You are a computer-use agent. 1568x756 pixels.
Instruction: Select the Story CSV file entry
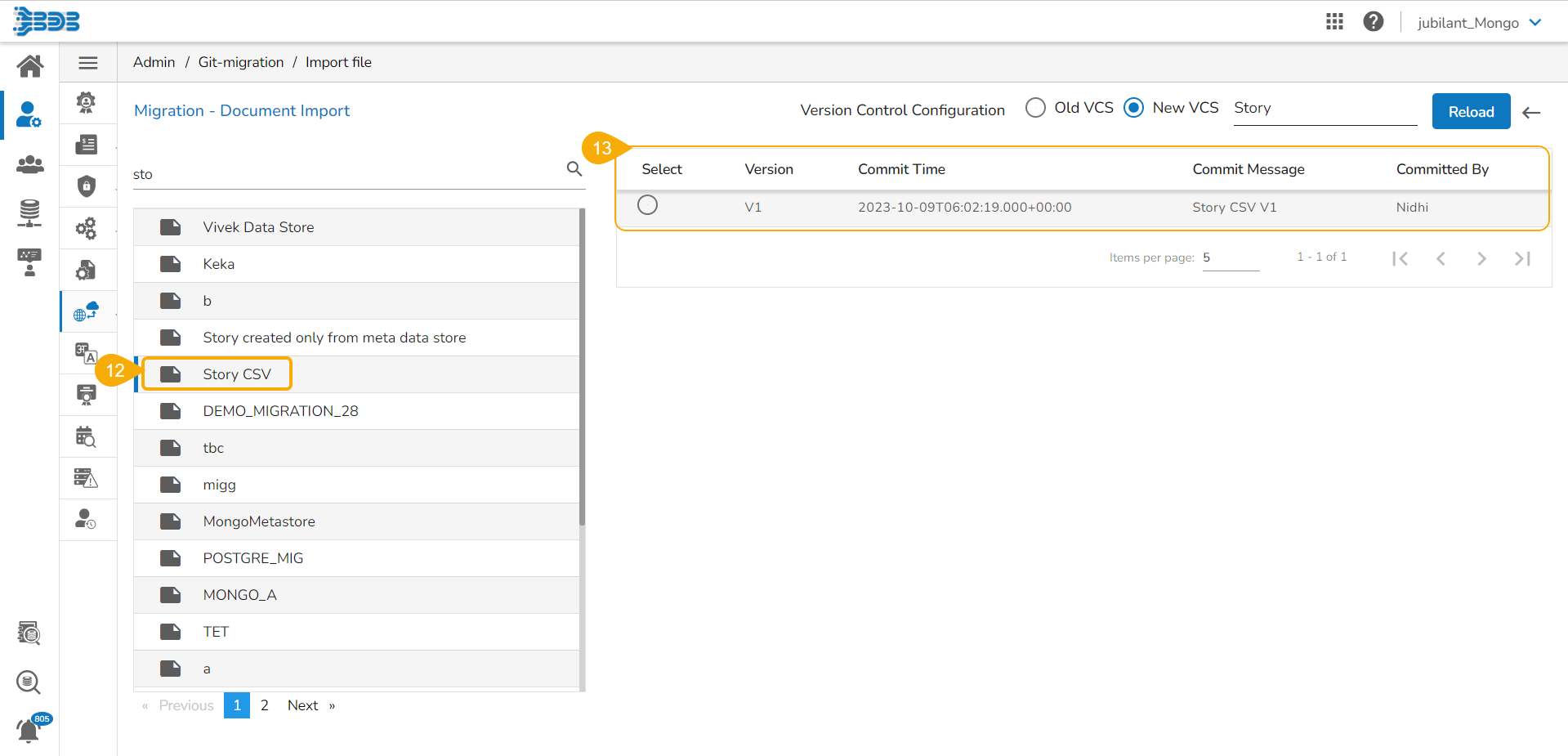pos(236,374)
